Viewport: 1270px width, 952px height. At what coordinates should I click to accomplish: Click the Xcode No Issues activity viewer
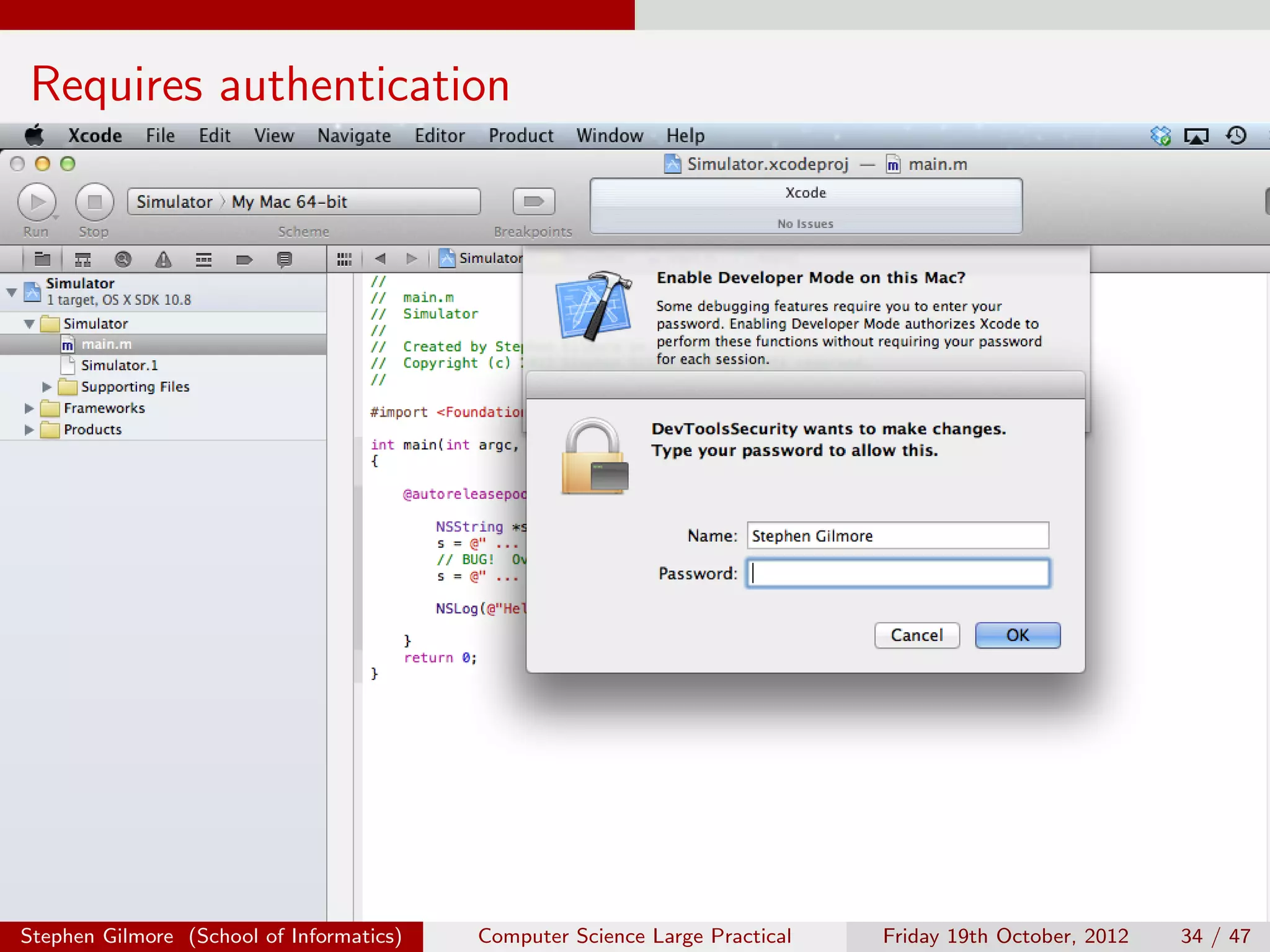pyautogui.click(x=806, y=206)
